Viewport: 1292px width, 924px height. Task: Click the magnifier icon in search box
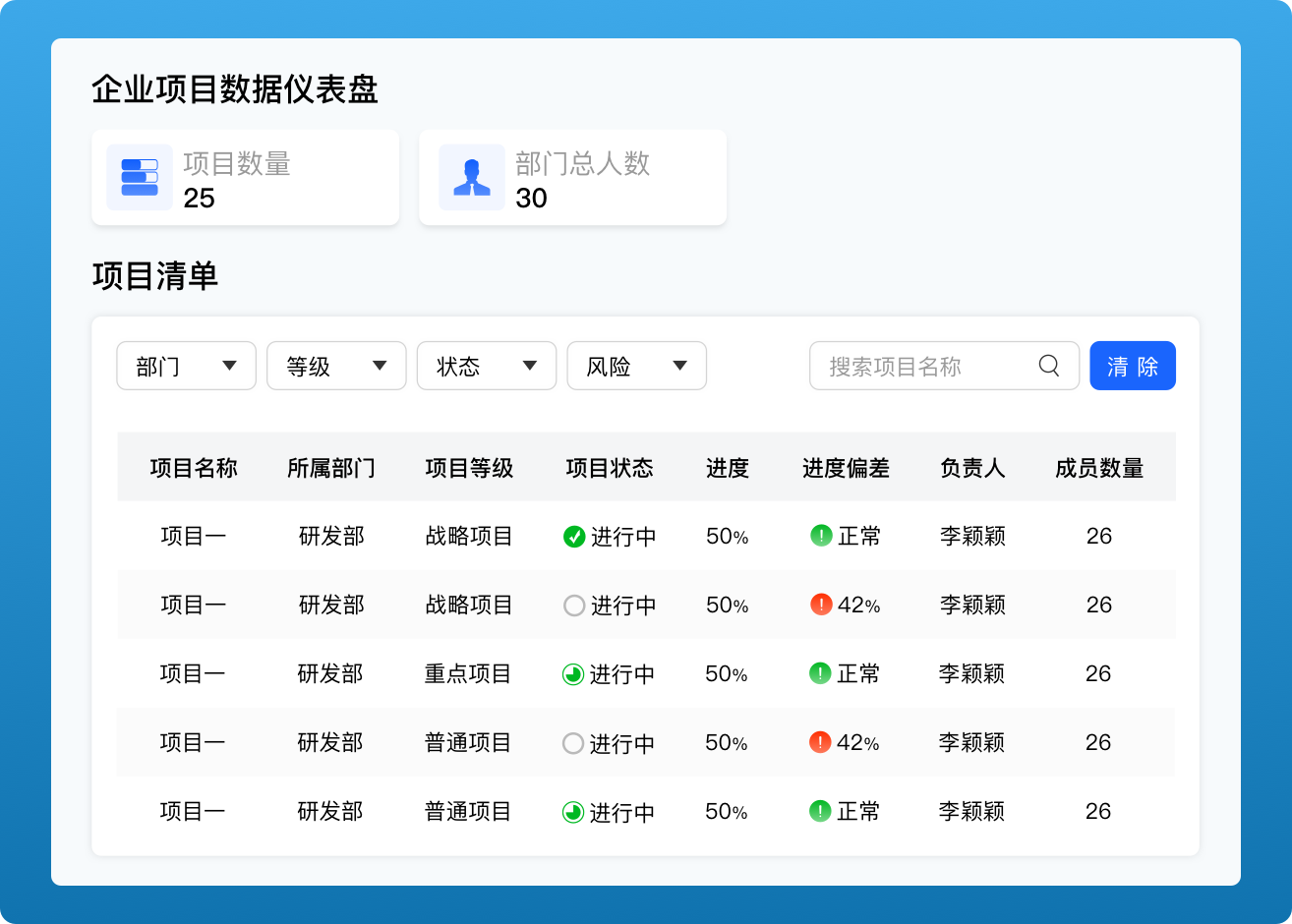click(x=1049, y=366)
